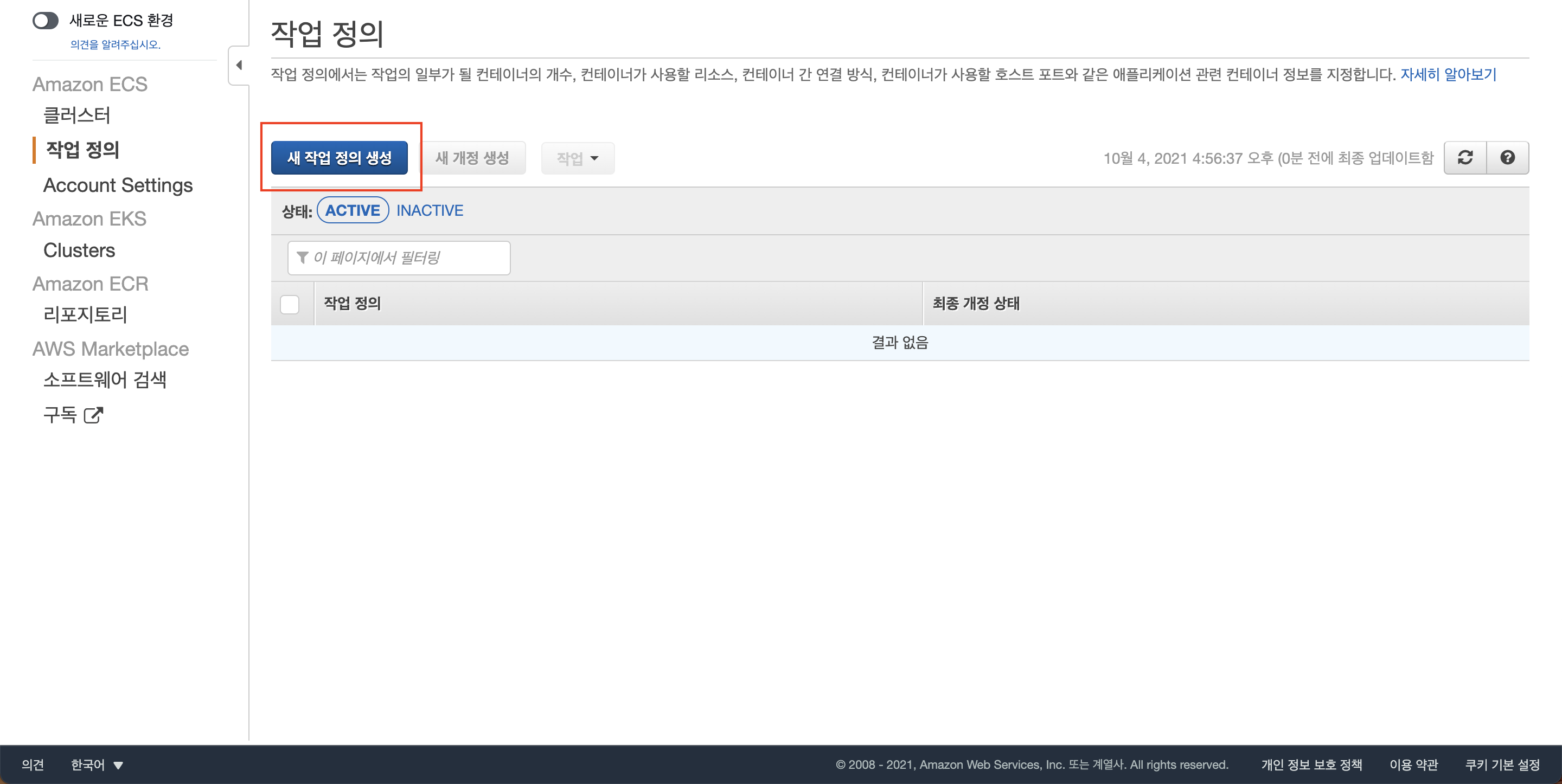Open Account Settings in the sidebar
The image size is (1562, 784).
(118, 185)
